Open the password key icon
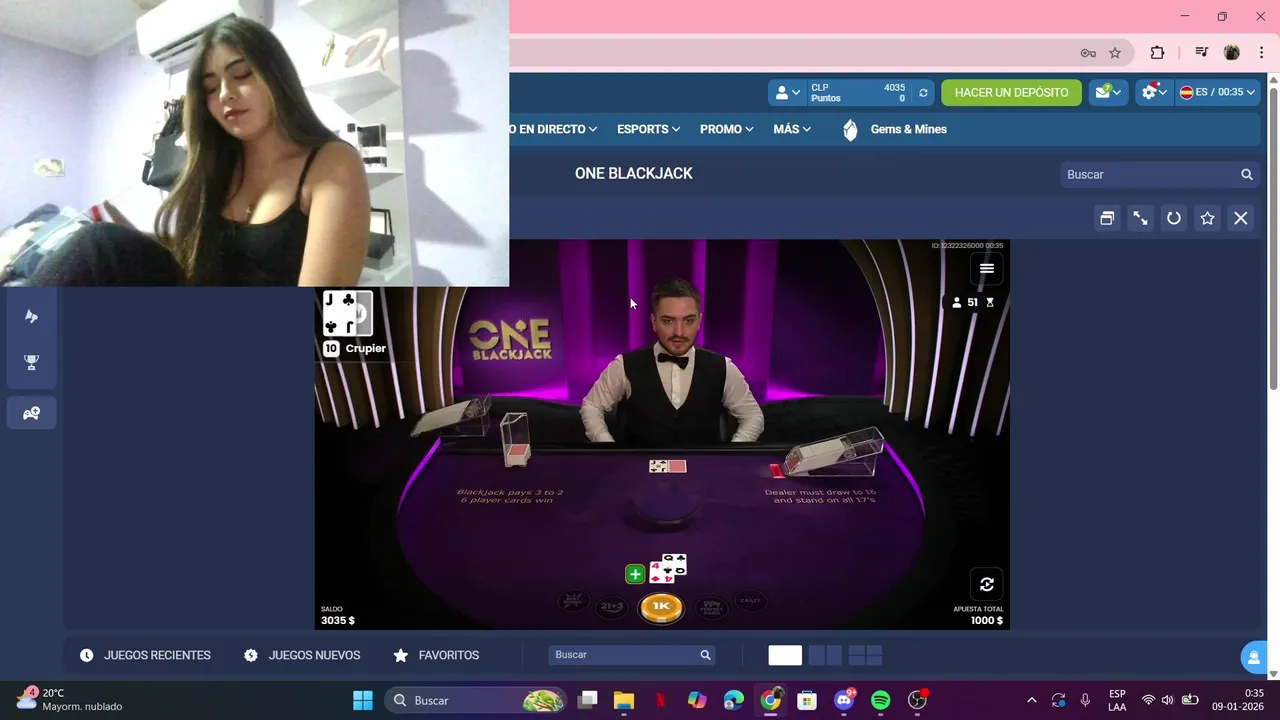This screenshot has width=1280, height=720. point(1088,53)
